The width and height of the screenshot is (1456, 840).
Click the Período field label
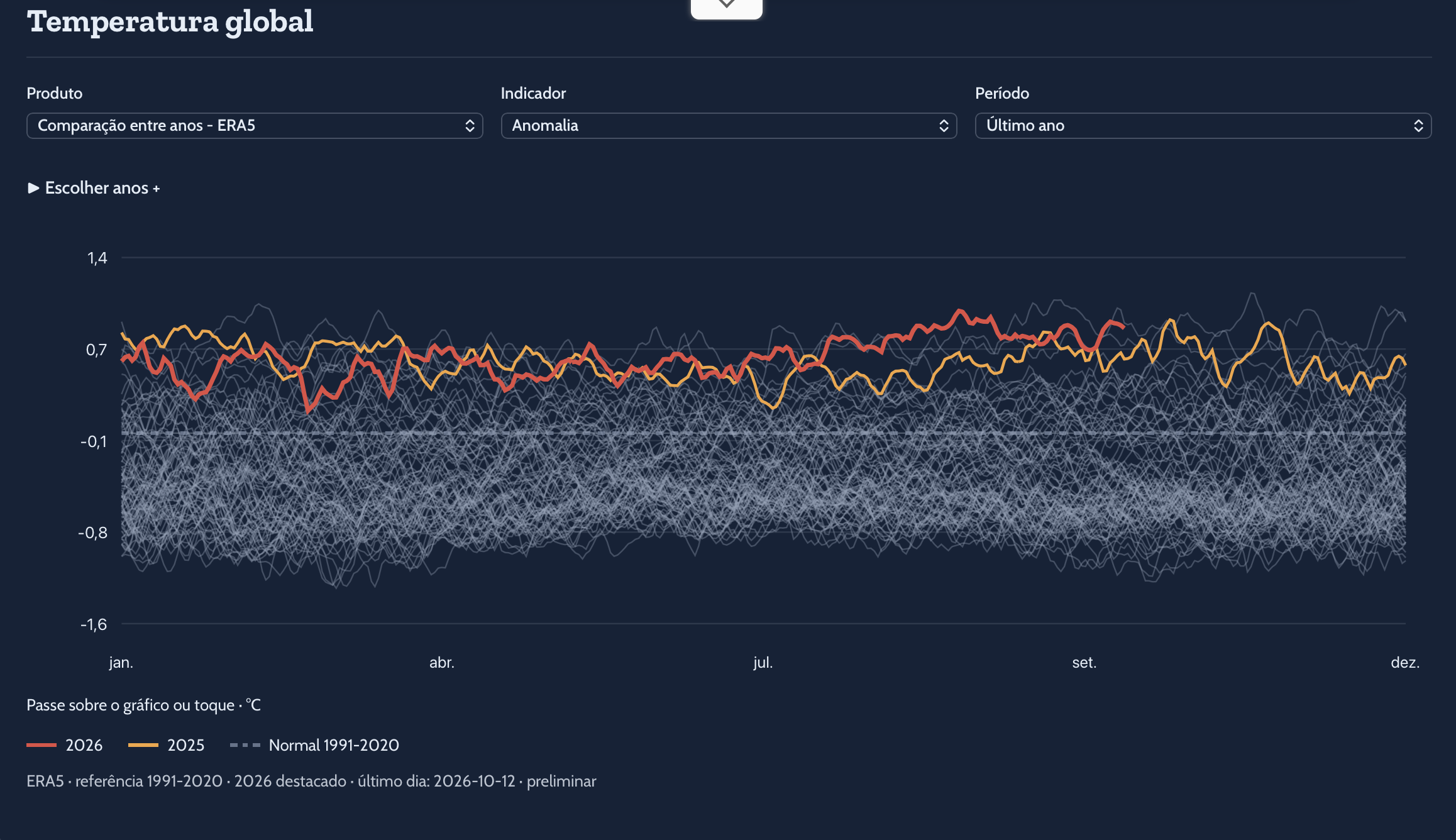[1002, 93]
